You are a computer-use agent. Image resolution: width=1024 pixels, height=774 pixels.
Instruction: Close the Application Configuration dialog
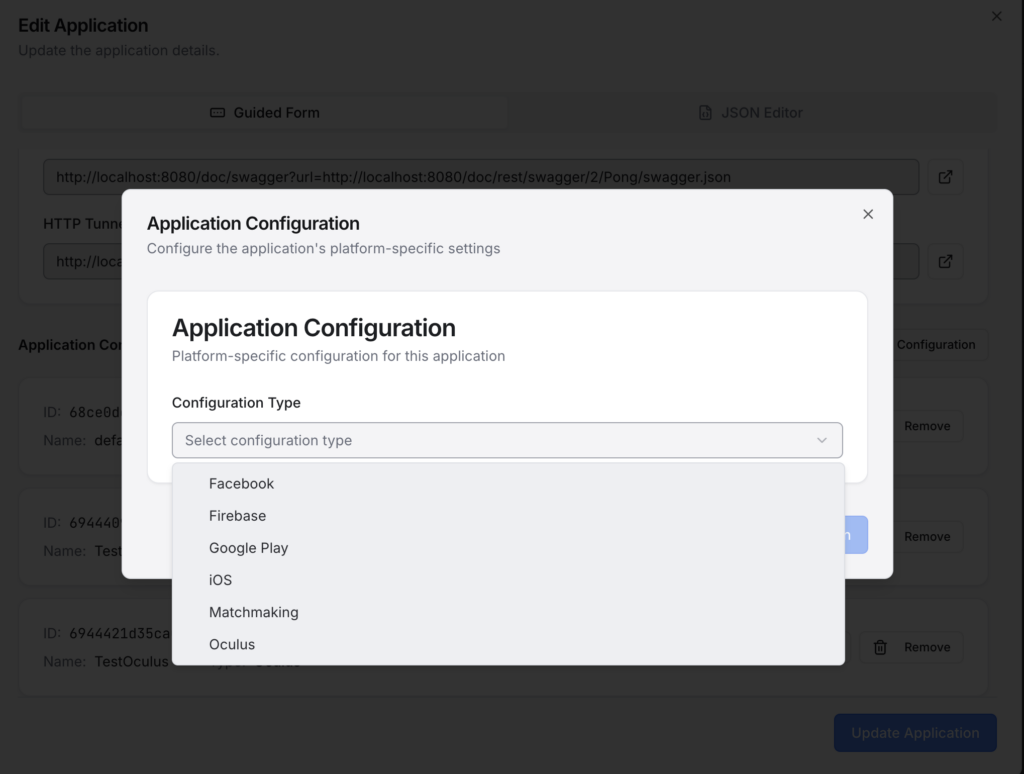868,214
